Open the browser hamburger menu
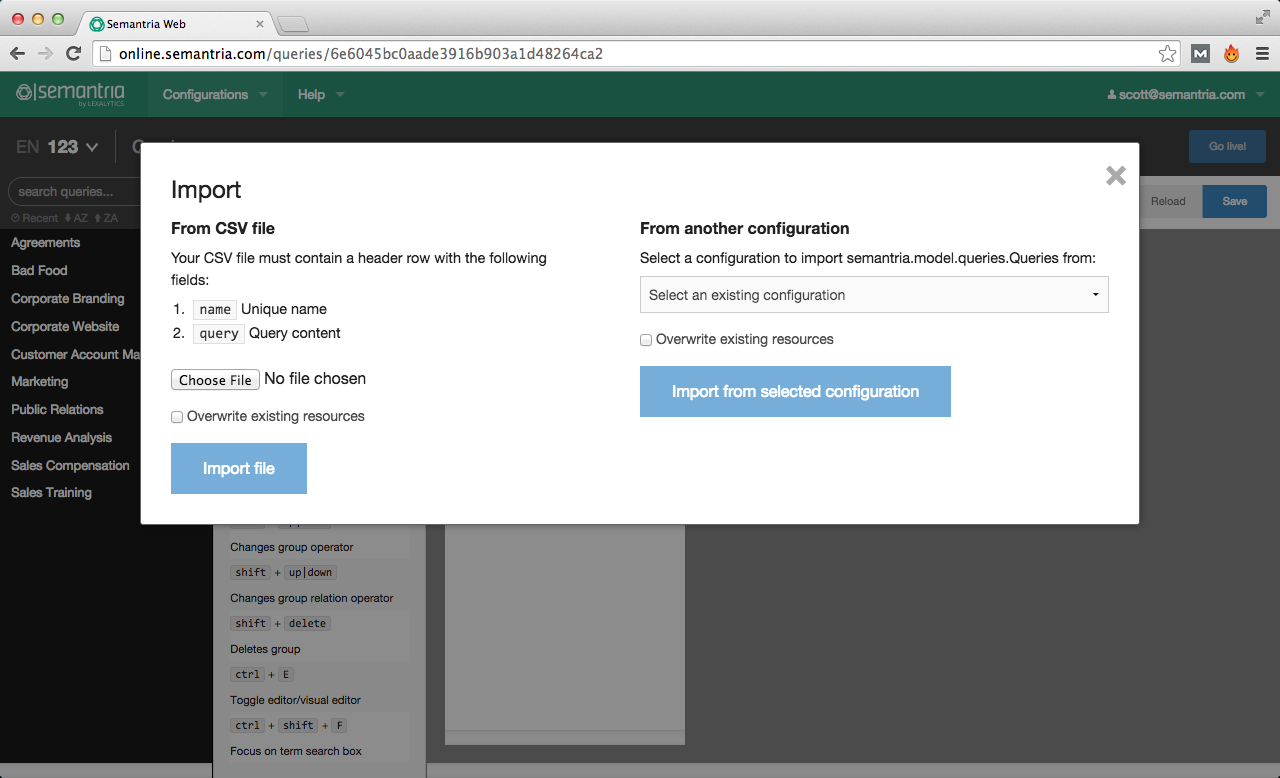 pyautogui.click(x=1261, y=53)
